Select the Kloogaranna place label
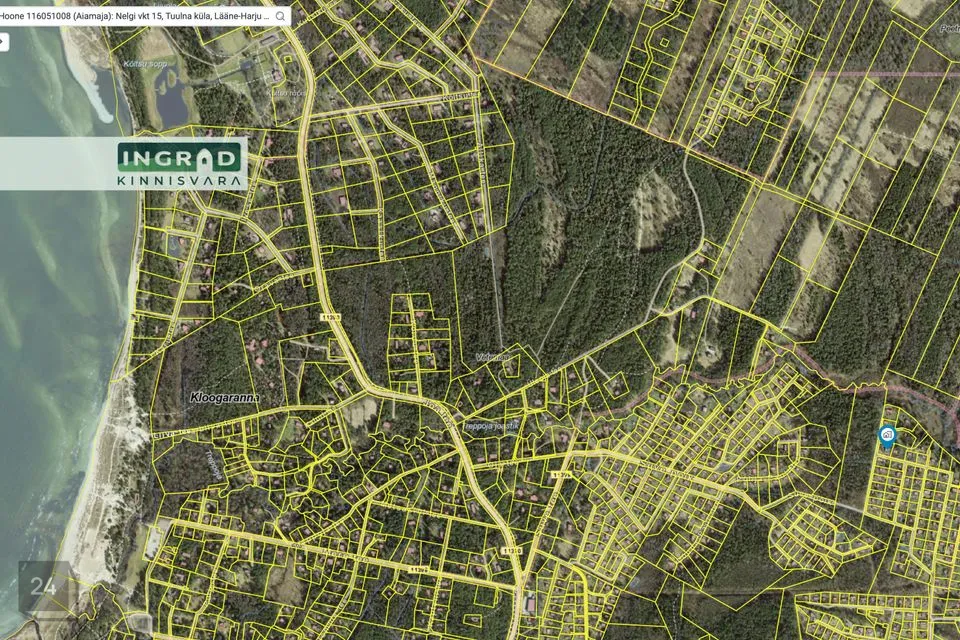The height and width of the screenshot is (640, 960). coord(224,397)
